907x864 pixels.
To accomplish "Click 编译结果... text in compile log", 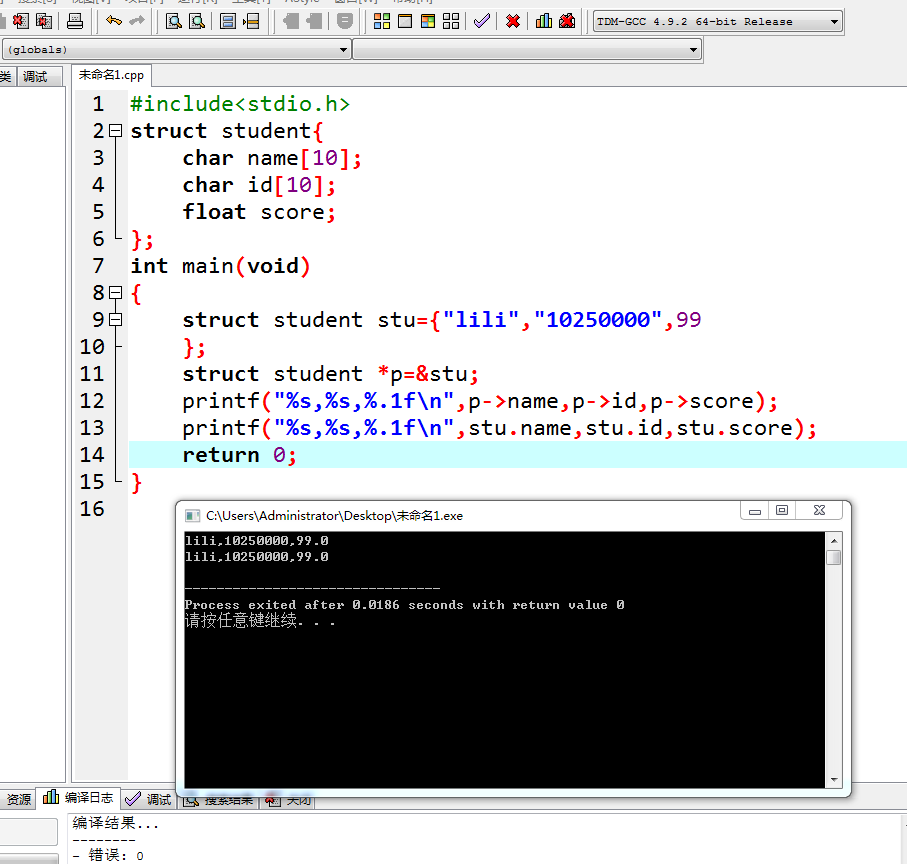I will coord(115,823).
